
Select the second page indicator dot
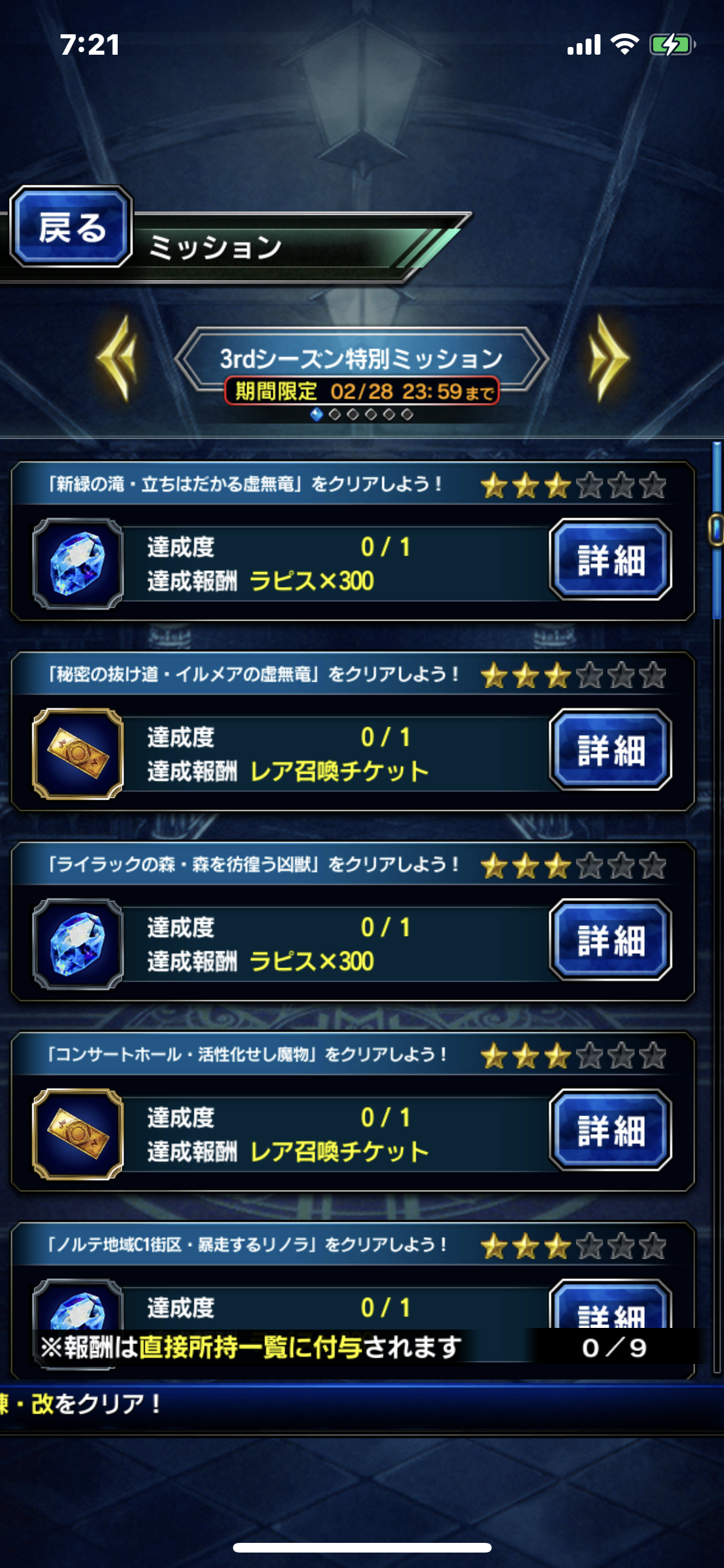pos(335,415)
